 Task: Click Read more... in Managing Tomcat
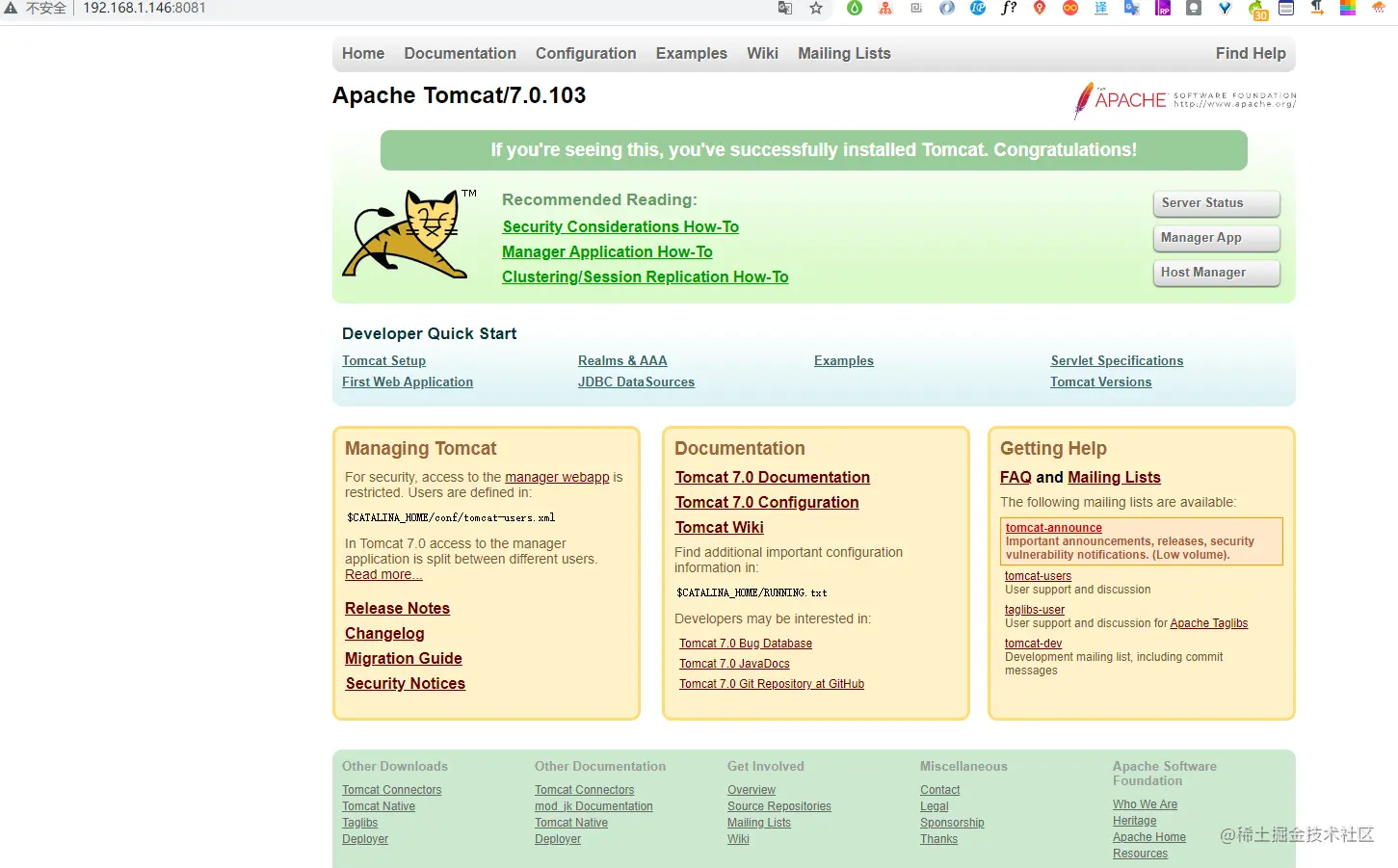(383, 574)
